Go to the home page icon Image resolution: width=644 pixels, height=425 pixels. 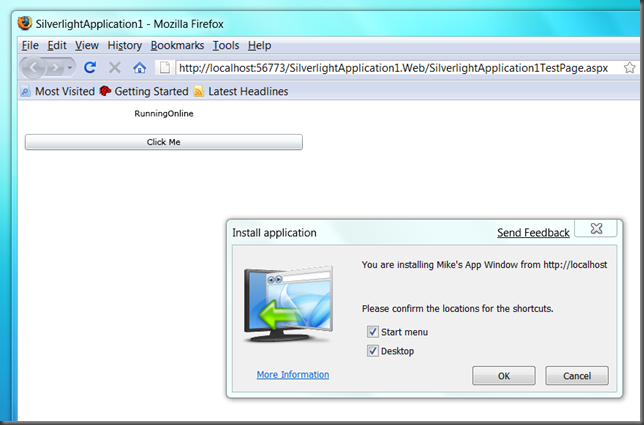(140, 67)
